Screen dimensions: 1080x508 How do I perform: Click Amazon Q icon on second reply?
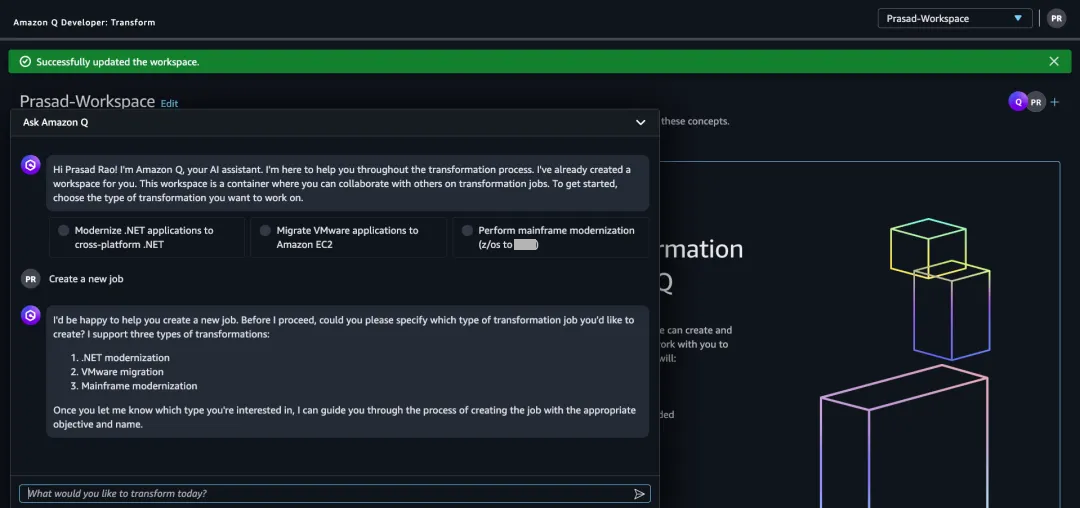31,315
